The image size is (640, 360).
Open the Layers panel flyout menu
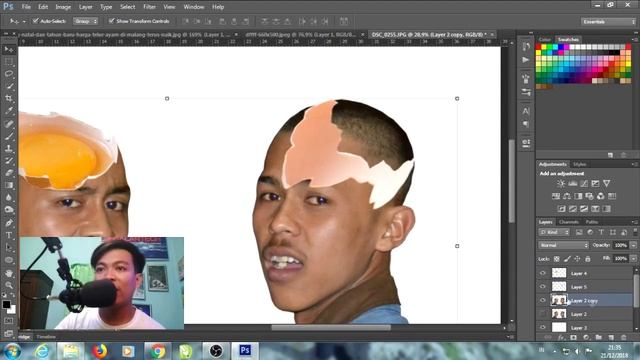(634, 222)
